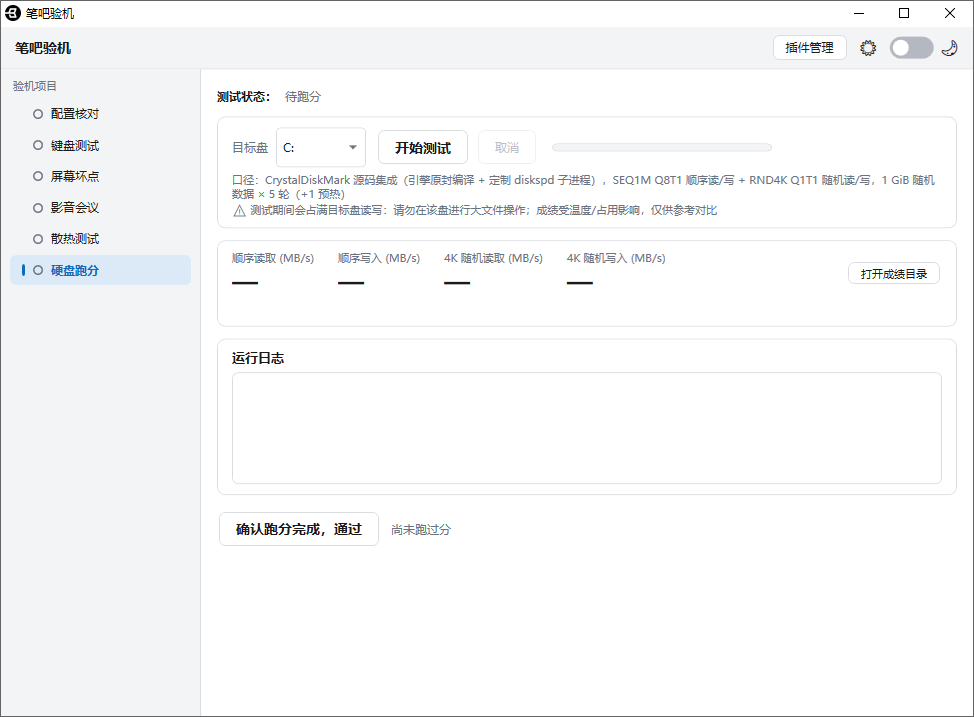Click the 4K 随机读取 (MB/s) label
Screen dimensions: 974x717
coord(493,258)
